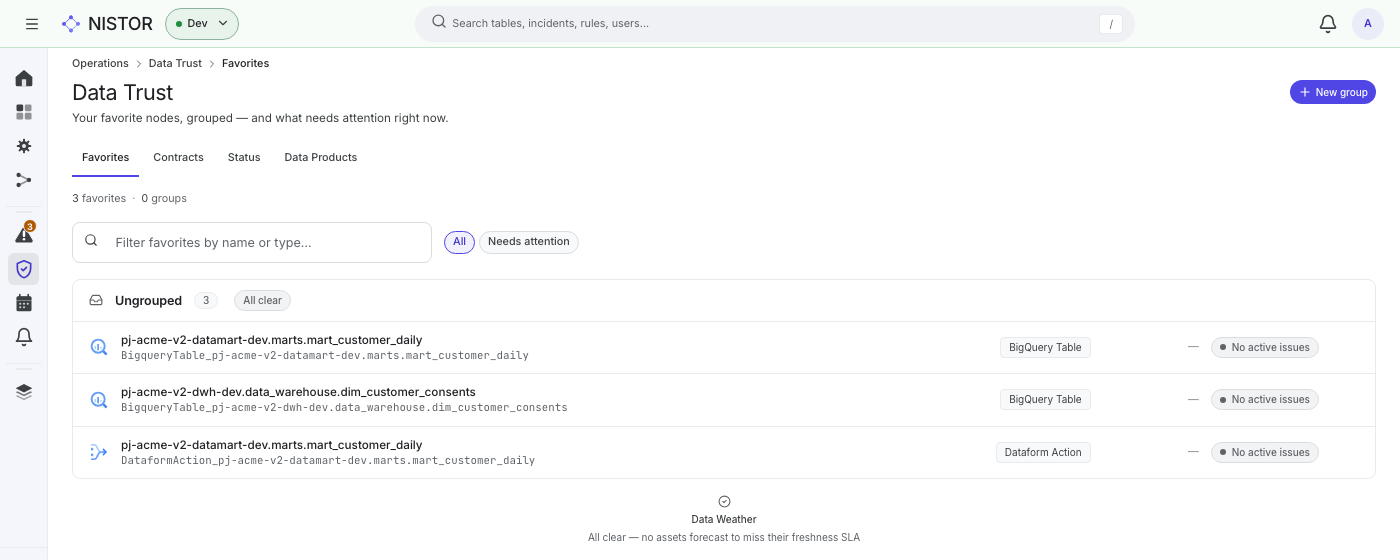The height and width of the screenshot is (560, 1400).
Task: Switch to the Contracts tab
Action: [178, 157]
